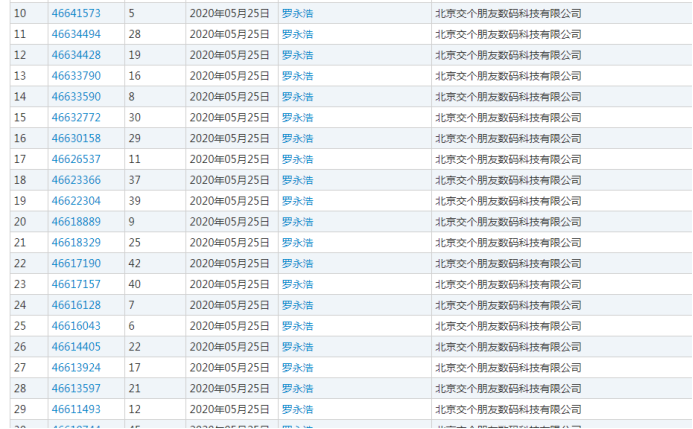Open the 46622304 record link
Image resolution: width=693 pixels, height=429 pixels.
[x=76, y=201]
